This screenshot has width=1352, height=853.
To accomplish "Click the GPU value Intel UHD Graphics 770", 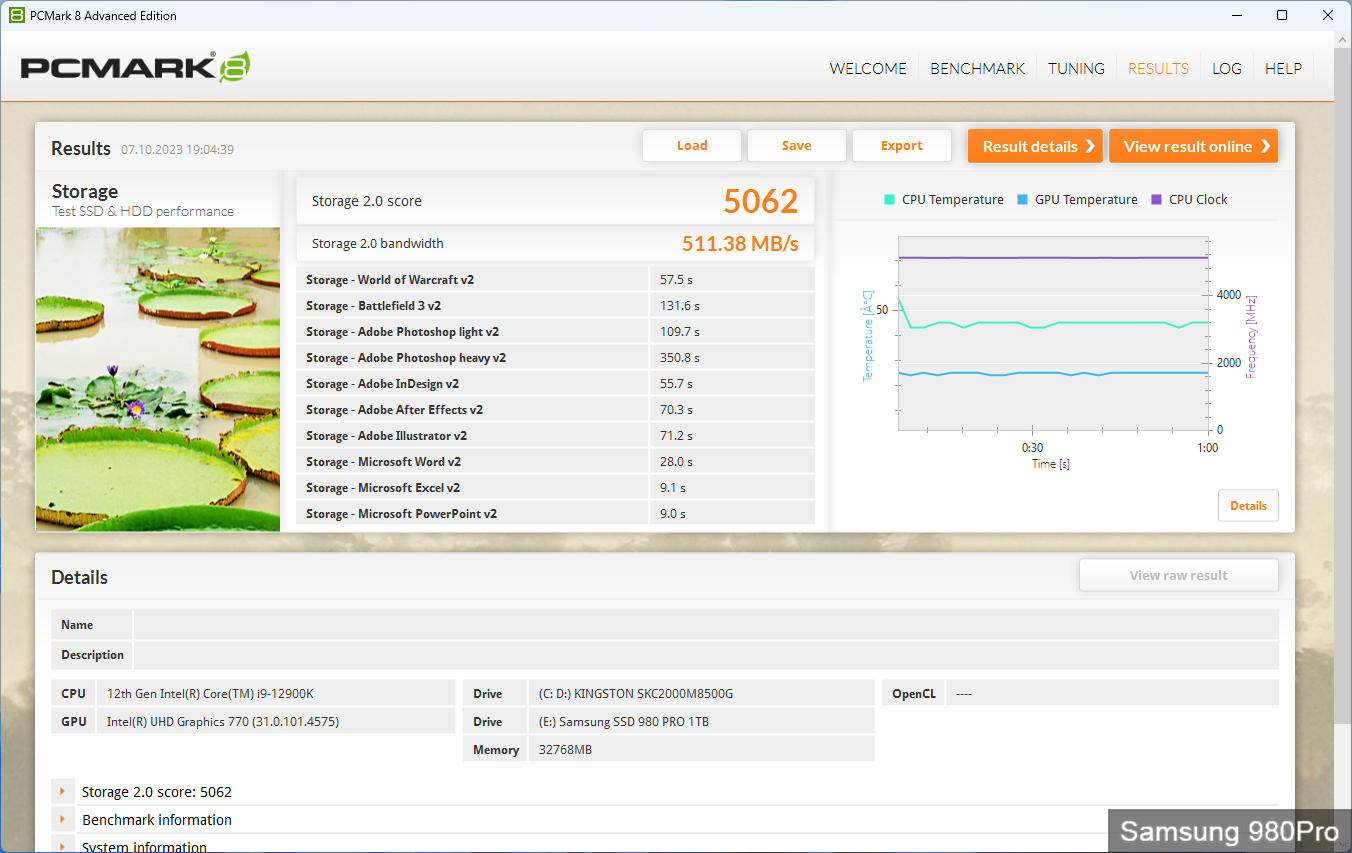I will click(276, 721).
